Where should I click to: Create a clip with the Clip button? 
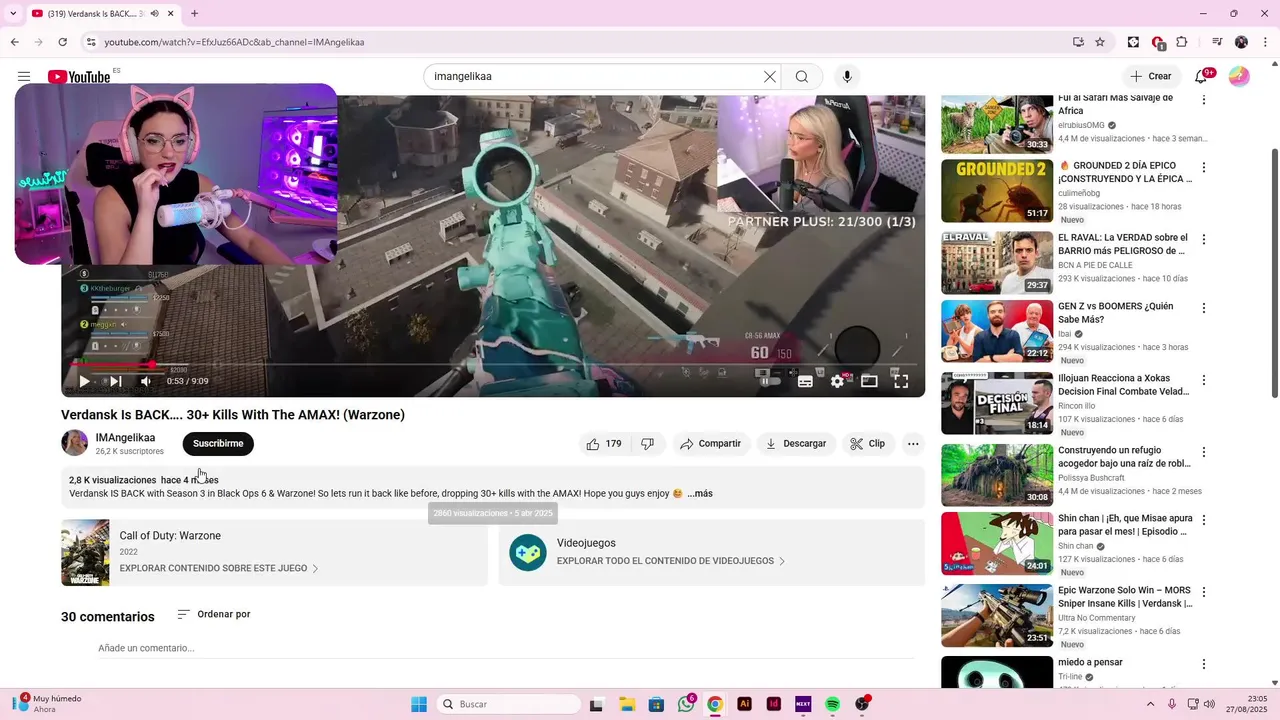coord(868,444)
